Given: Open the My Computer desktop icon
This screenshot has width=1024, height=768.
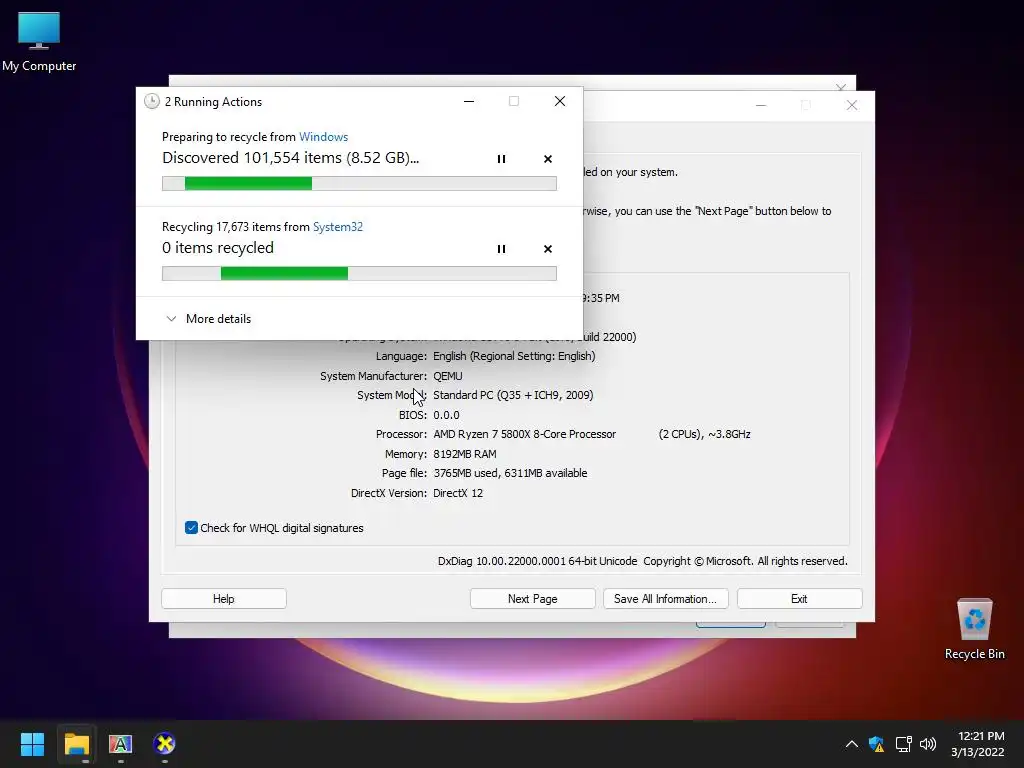Looking at the screenshot, I should point(39,42).
